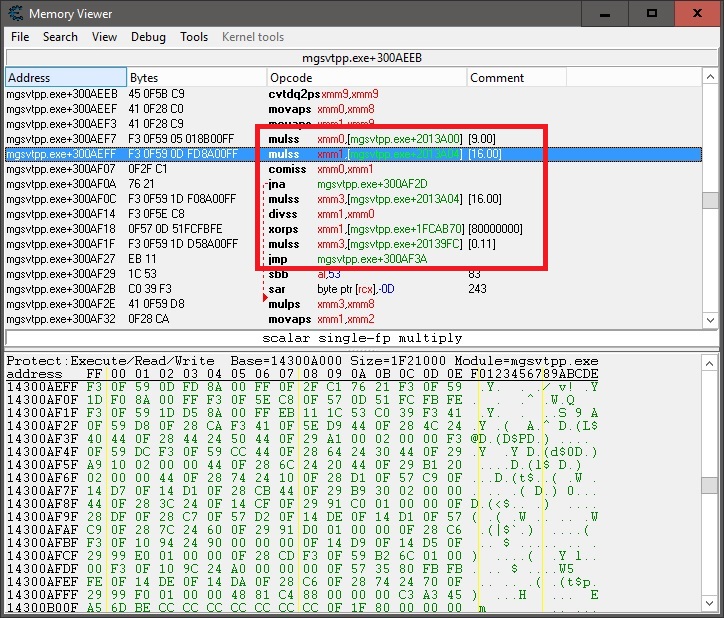Close the Memory Viewer window
The height and width of the screenshot is (618, 724).
tap(697, 13)
